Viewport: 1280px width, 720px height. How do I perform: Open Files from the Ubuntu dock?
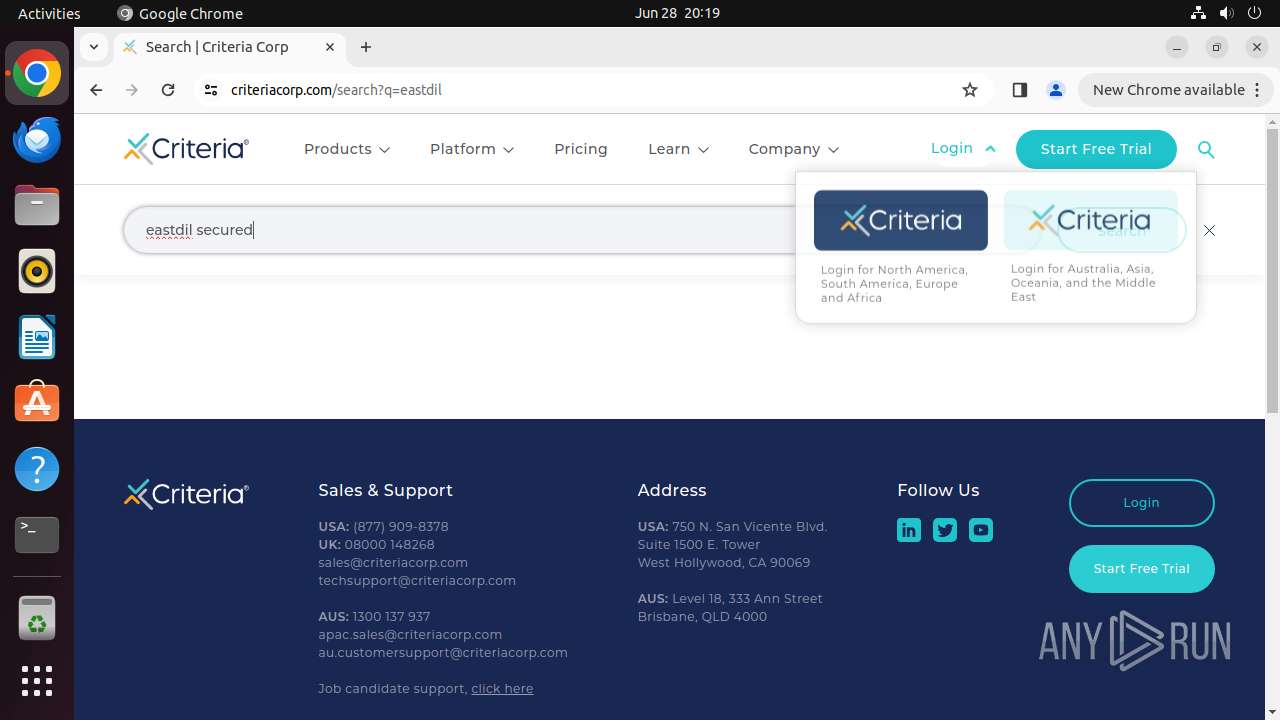pyautogui.click(x=37, y=206)
